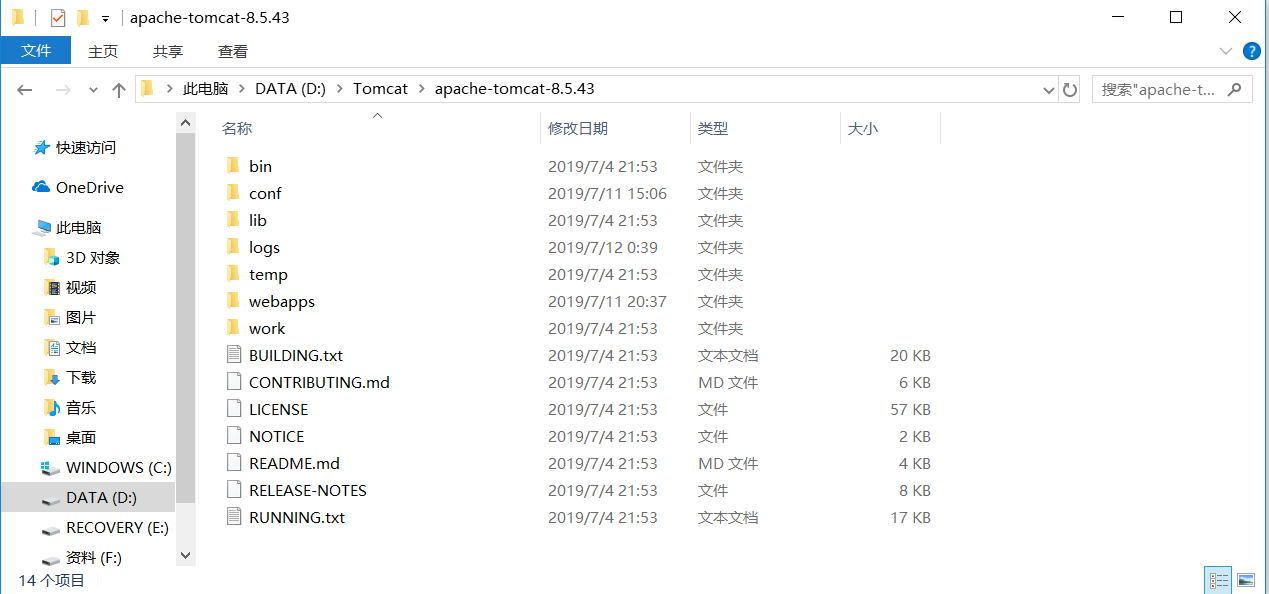Open the 查看 ribbon tab
1269x594 pixels.
pyautogui.click(x=232, y=51)
